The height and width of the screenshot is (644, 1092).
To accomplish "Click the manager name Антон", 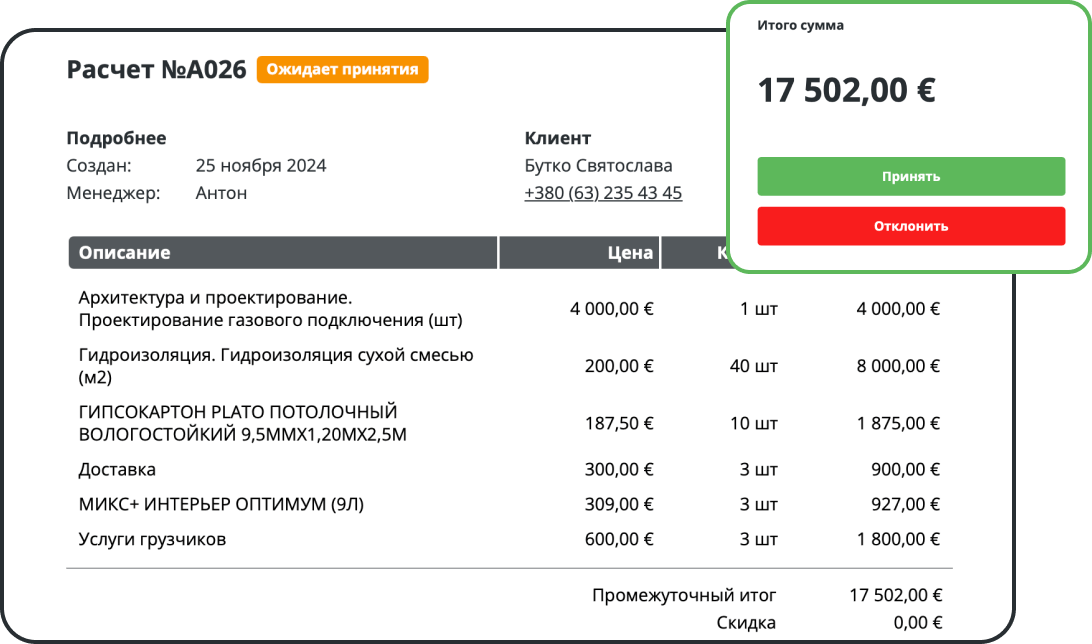I will coord(218,192).
